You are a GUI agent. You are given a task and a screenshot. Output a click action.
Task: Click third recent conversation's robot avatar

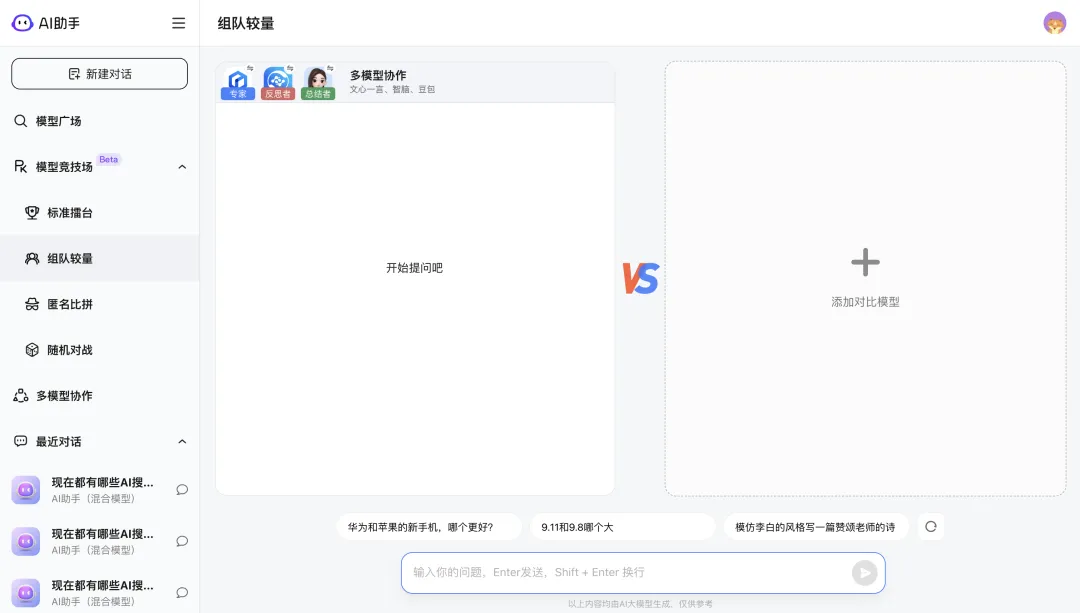[x=25, y=593]
